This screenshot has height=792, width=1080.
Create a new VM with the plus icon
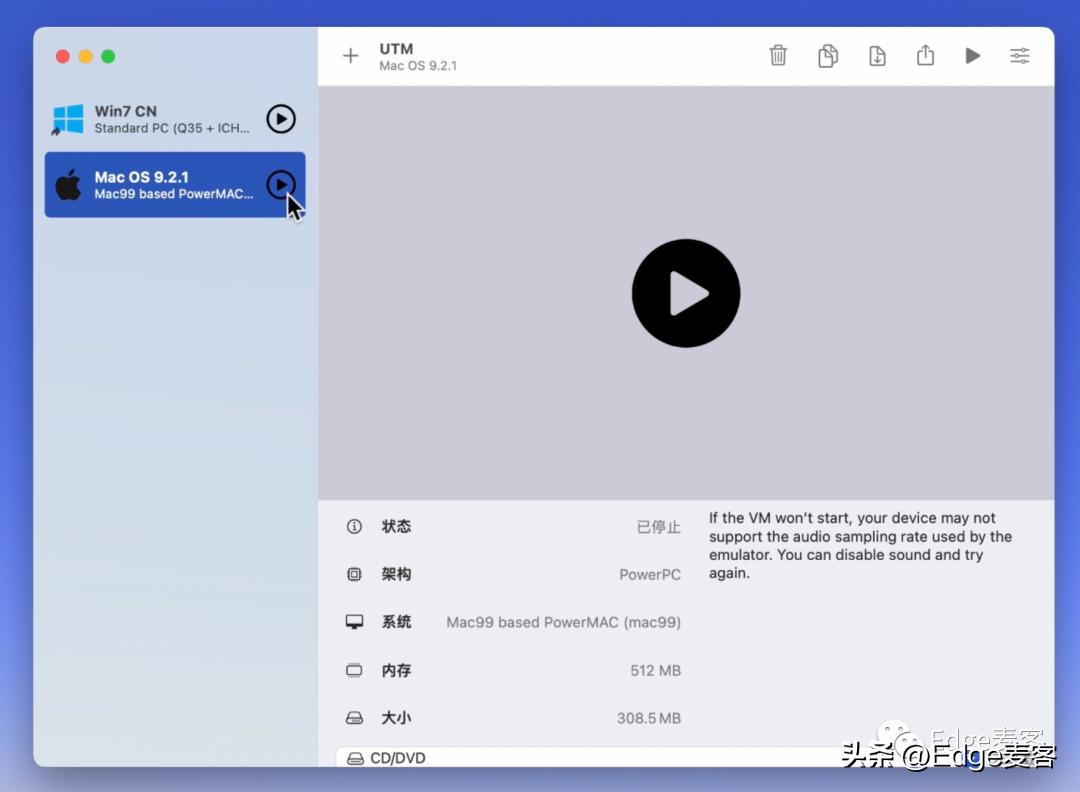(350, 56)
